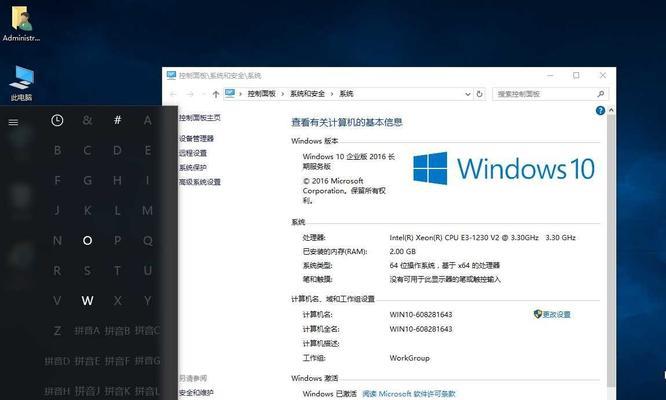666x400 pixels.
Task: Click breadcrumb chevron after 系统和安全
Action: pyautogui.click(x=332, y=94)
